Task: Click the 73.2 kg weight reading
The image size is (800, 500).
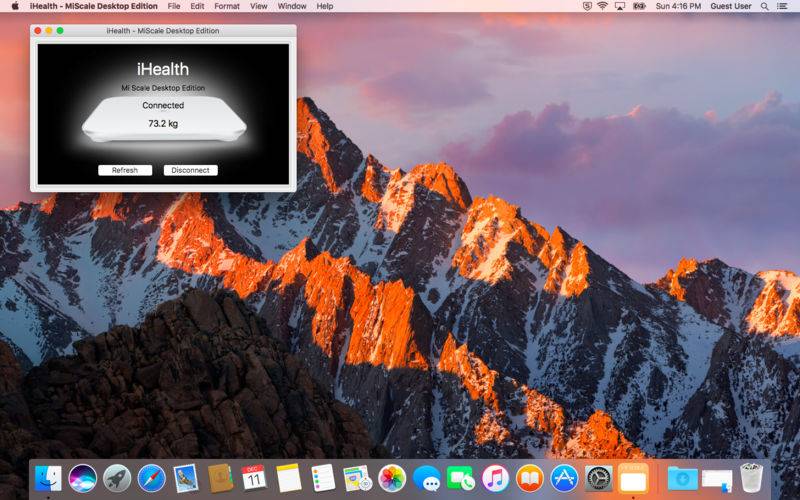Action: [x=163, y=123]
